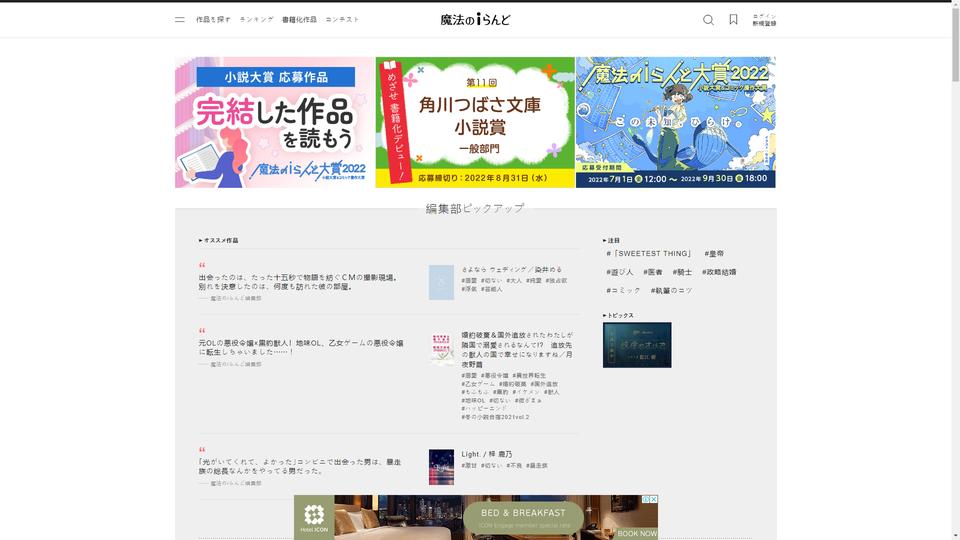Image resolution: width=960 pixels, height=540 pixels.
Task: Open the 完結した作品を読もう banner
Action: 274,122
